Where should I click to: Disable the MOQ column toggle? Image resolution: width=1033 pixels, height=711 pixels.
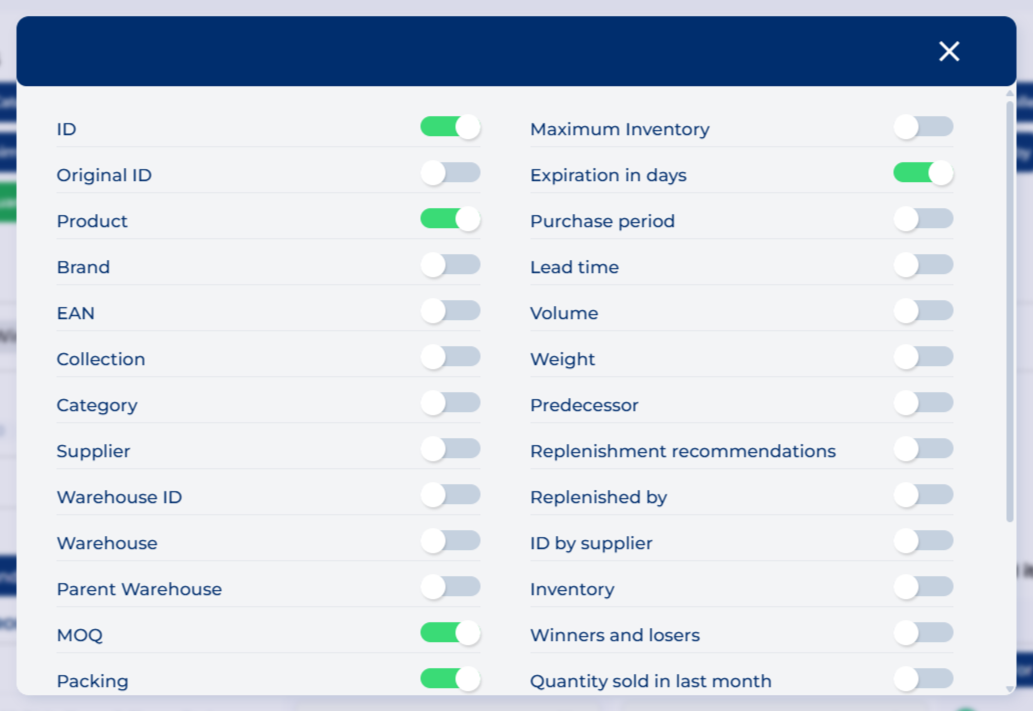[x=450, y=633]
